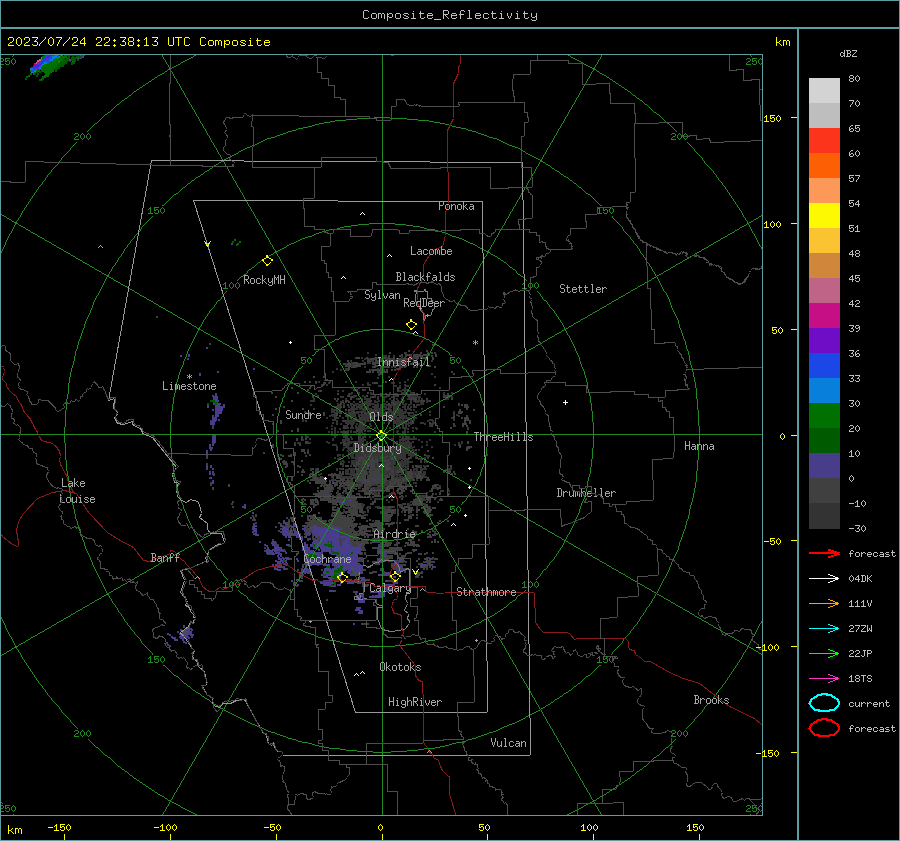Click the Brooks town label

pos(711,700)
